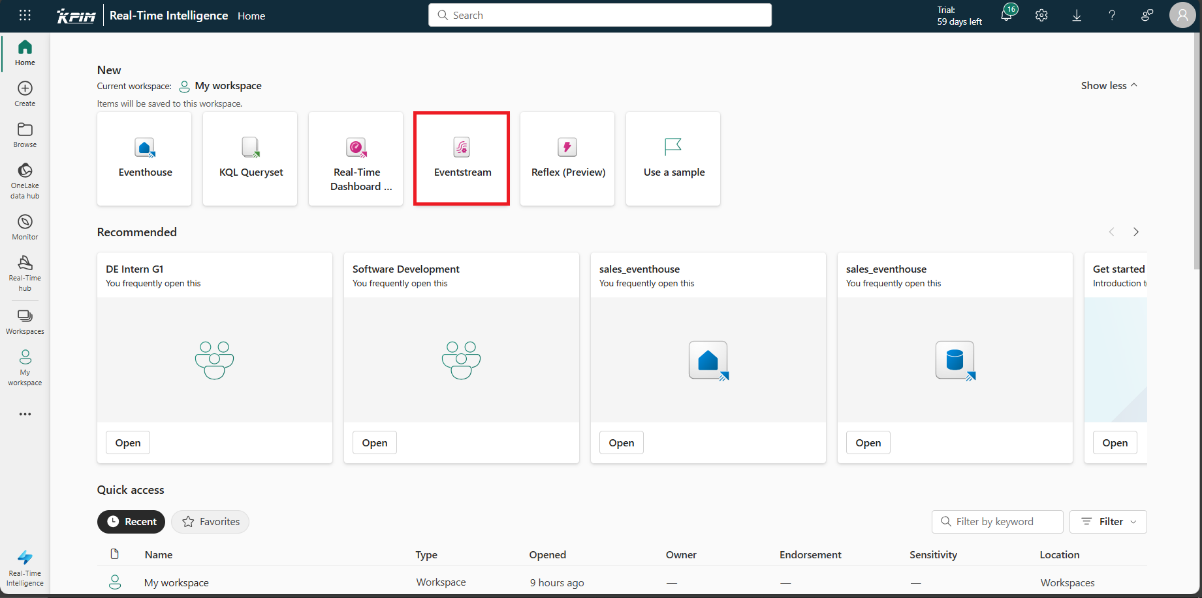The width and height of the screenshot is (1202, 598).
Task: Open the settings gear menu
Action: click(1041, 15)
